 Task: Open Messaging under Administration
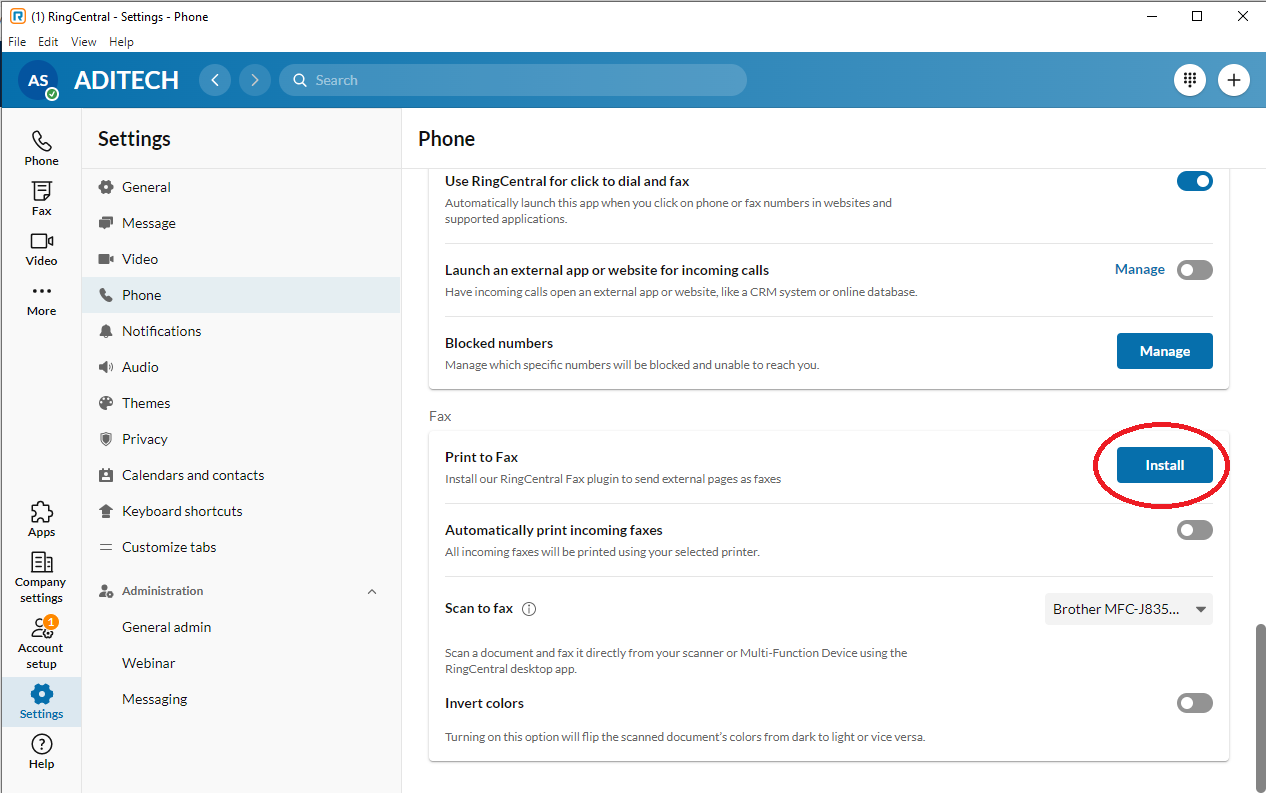(x=241, y=699)
